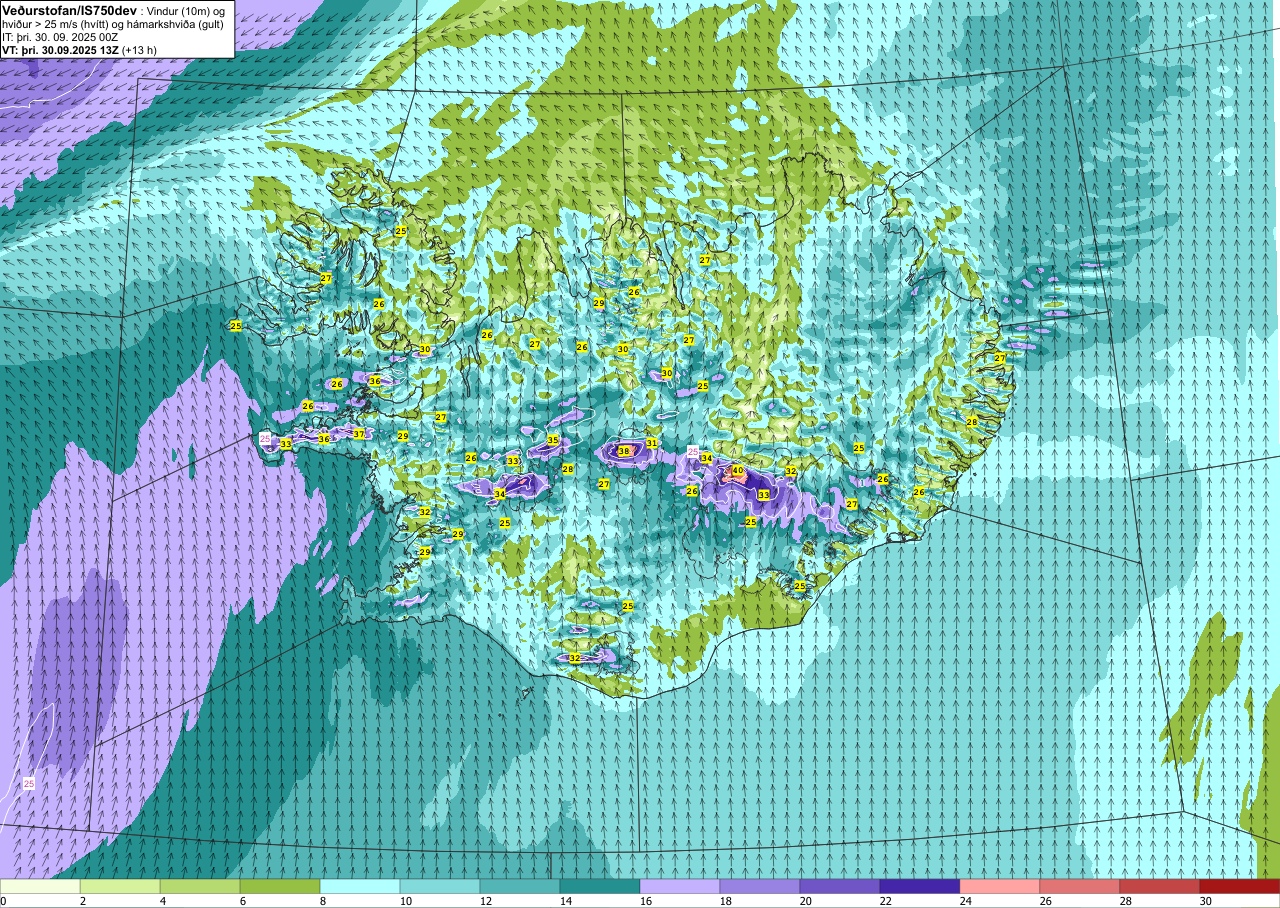
Task: Click the '8' tick on the color scale
Action: pos(322,901)
